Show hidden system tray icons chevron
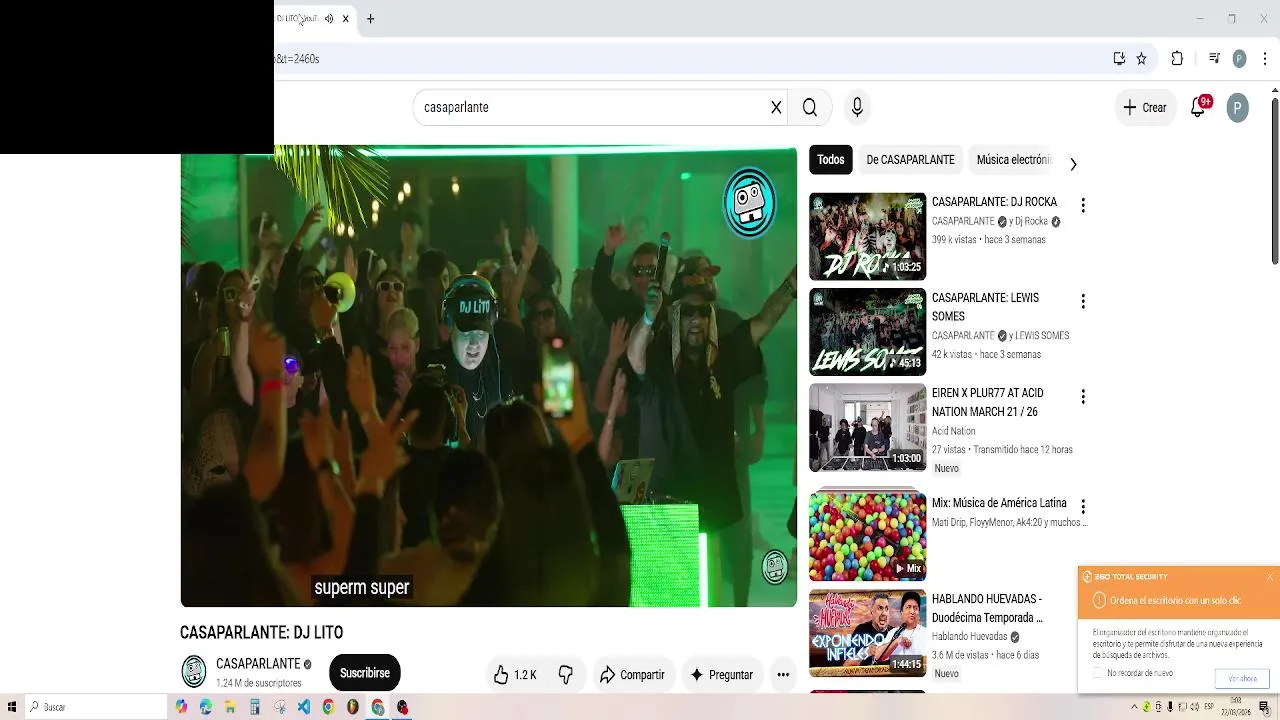 [x=1135, y=707]
